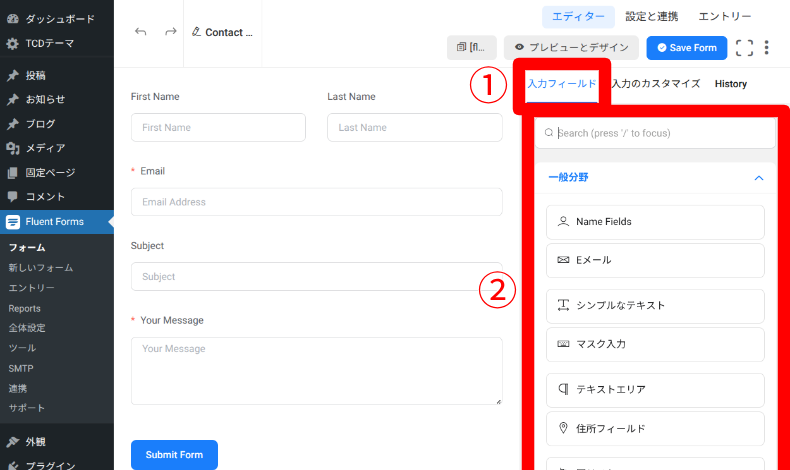Viewport: 790px width, 470px height.
Task: Focus the field search box
Action: pos(655,133)
